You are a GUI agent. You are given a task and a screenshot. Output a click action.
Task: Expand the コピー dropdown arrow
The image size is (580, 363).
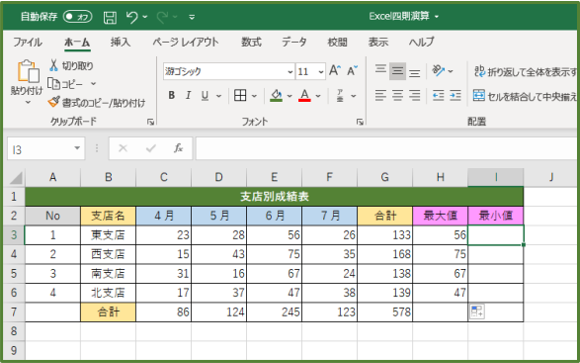93,84
